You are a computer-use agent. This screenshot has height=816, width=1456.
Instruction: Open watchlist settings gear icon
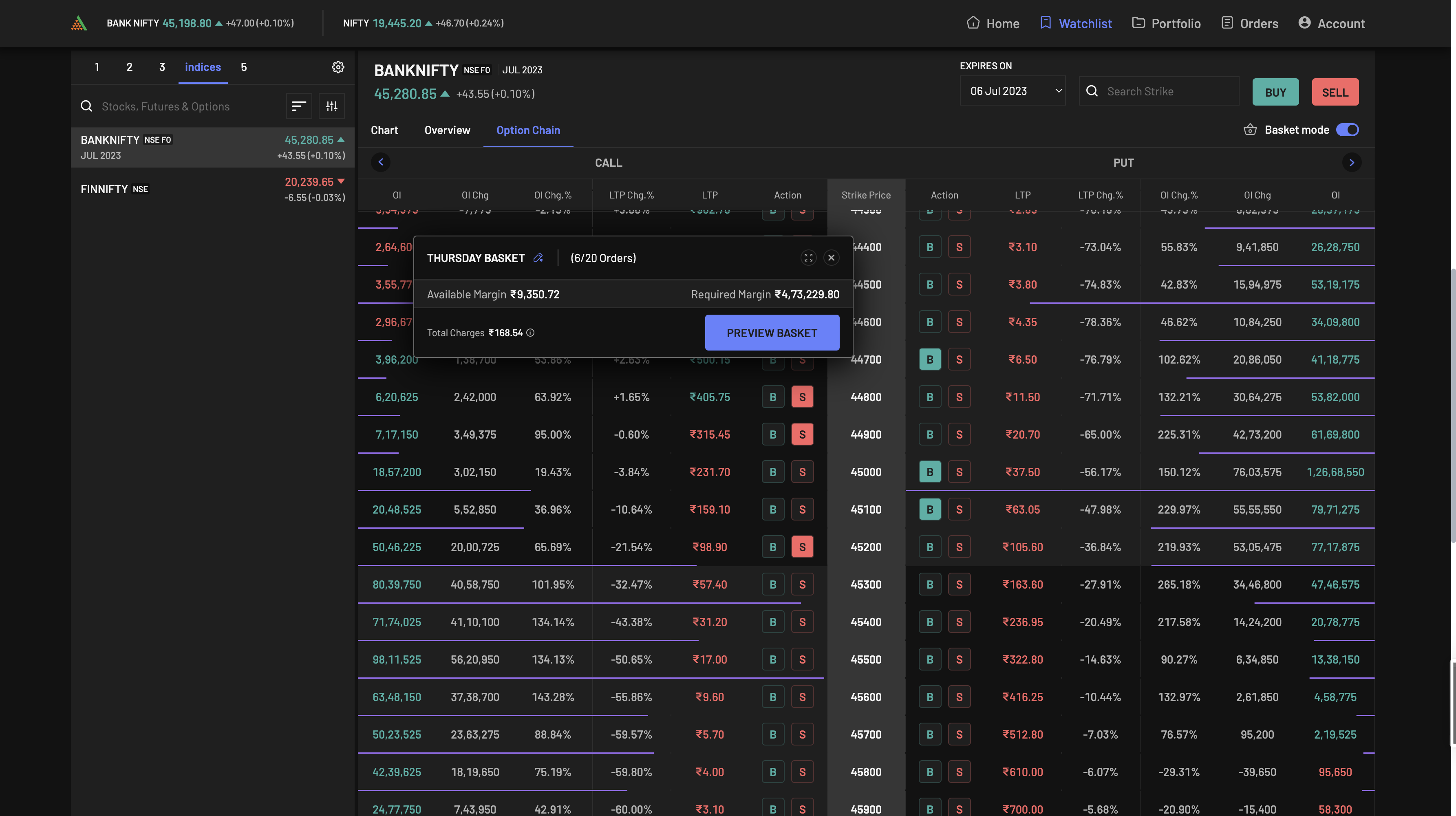338,67
